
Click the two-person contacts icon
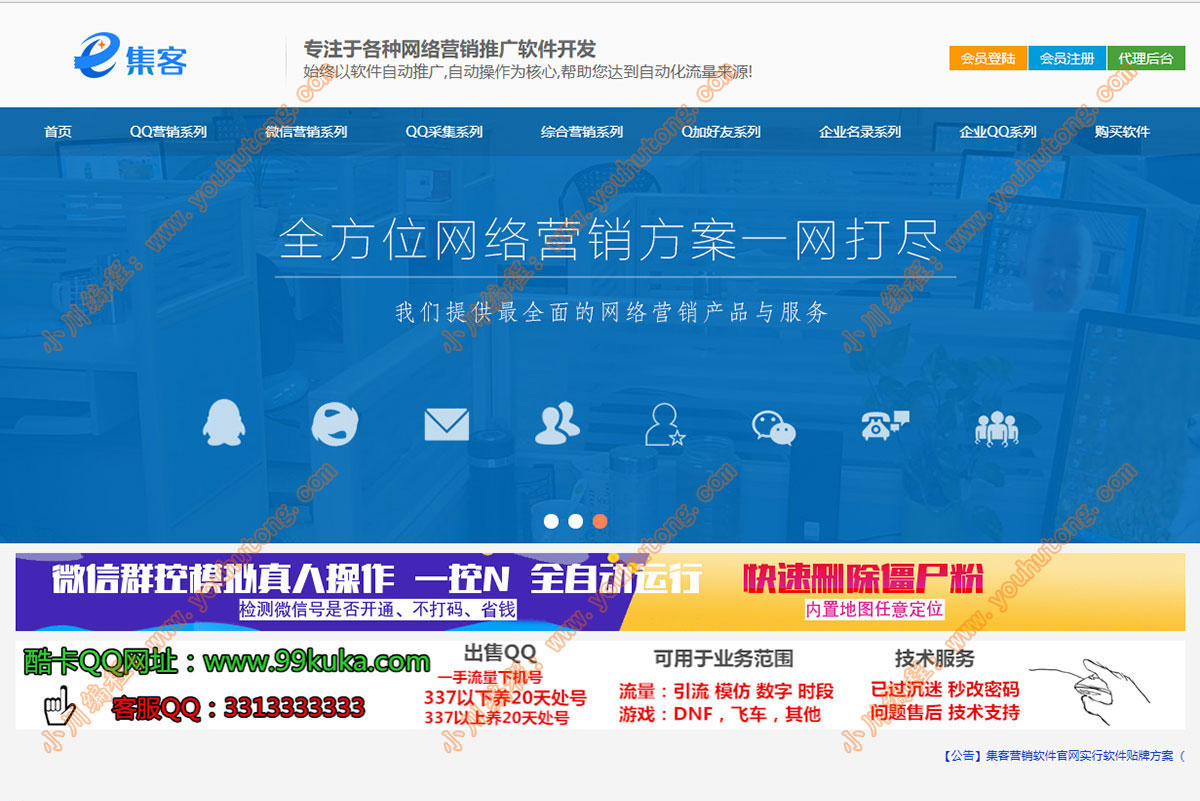(x=557, y=423)
